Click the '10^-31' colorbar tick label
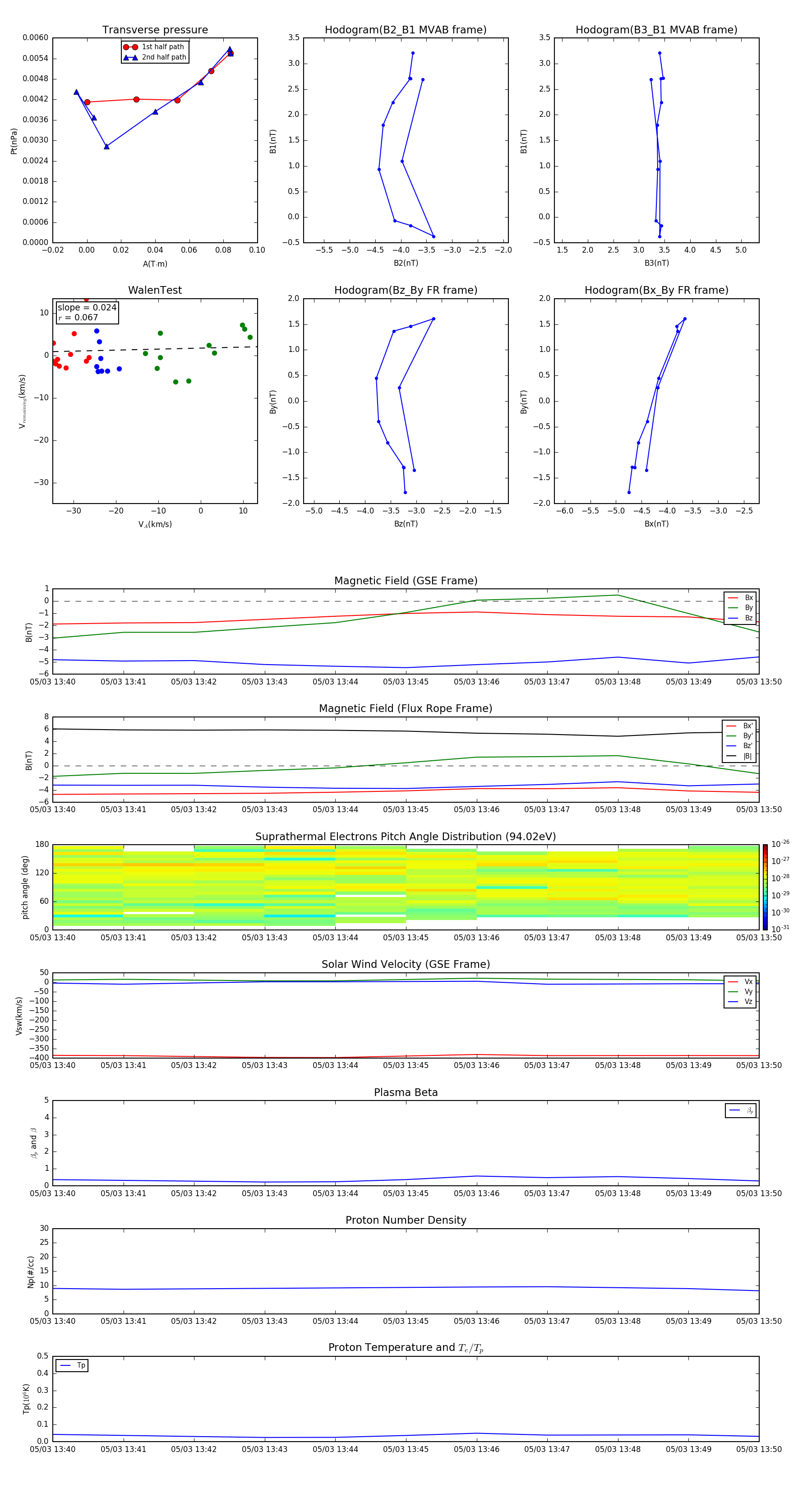 tap(780, 929)
